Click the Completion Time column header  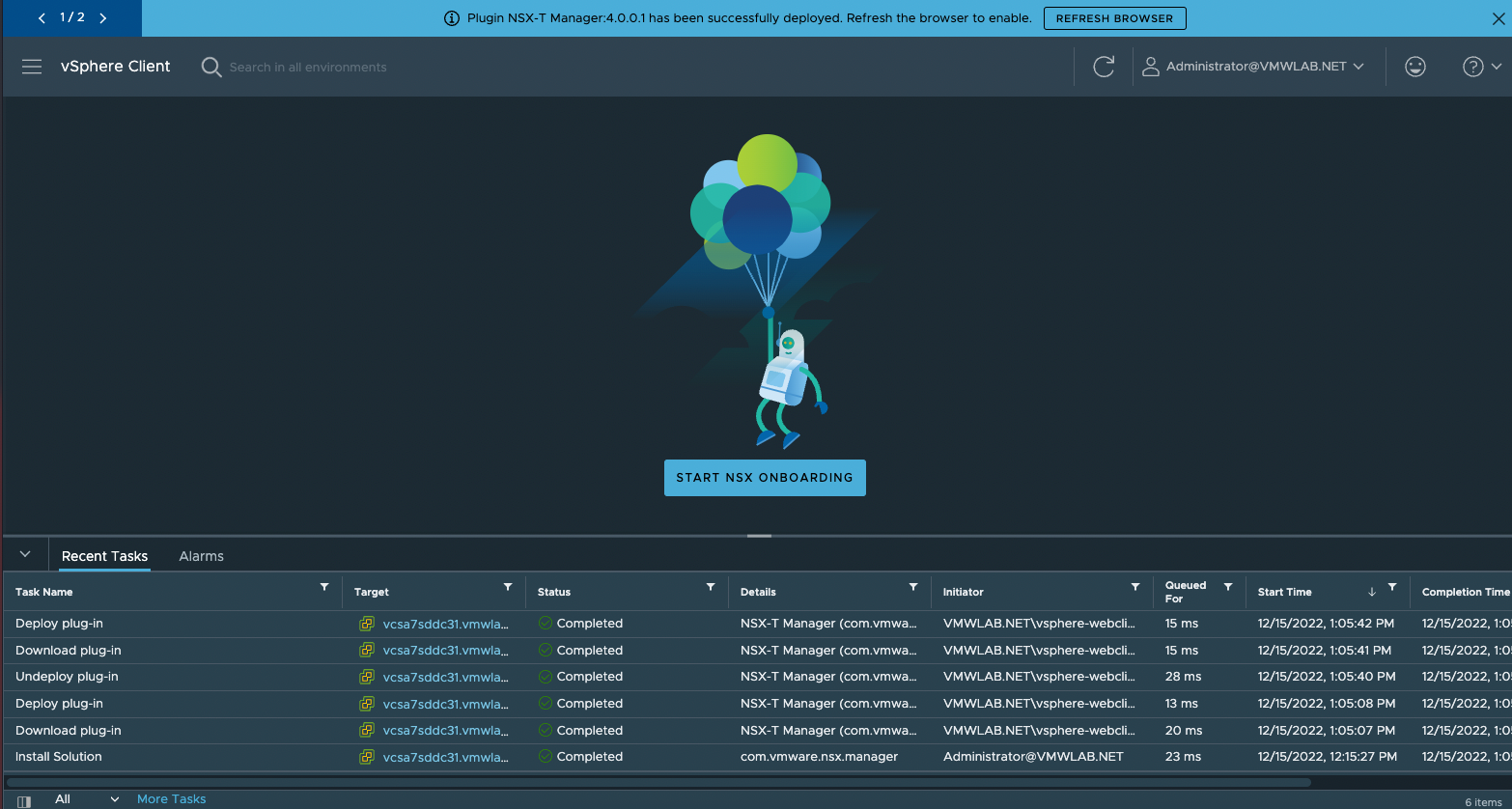coord(1465,592)
